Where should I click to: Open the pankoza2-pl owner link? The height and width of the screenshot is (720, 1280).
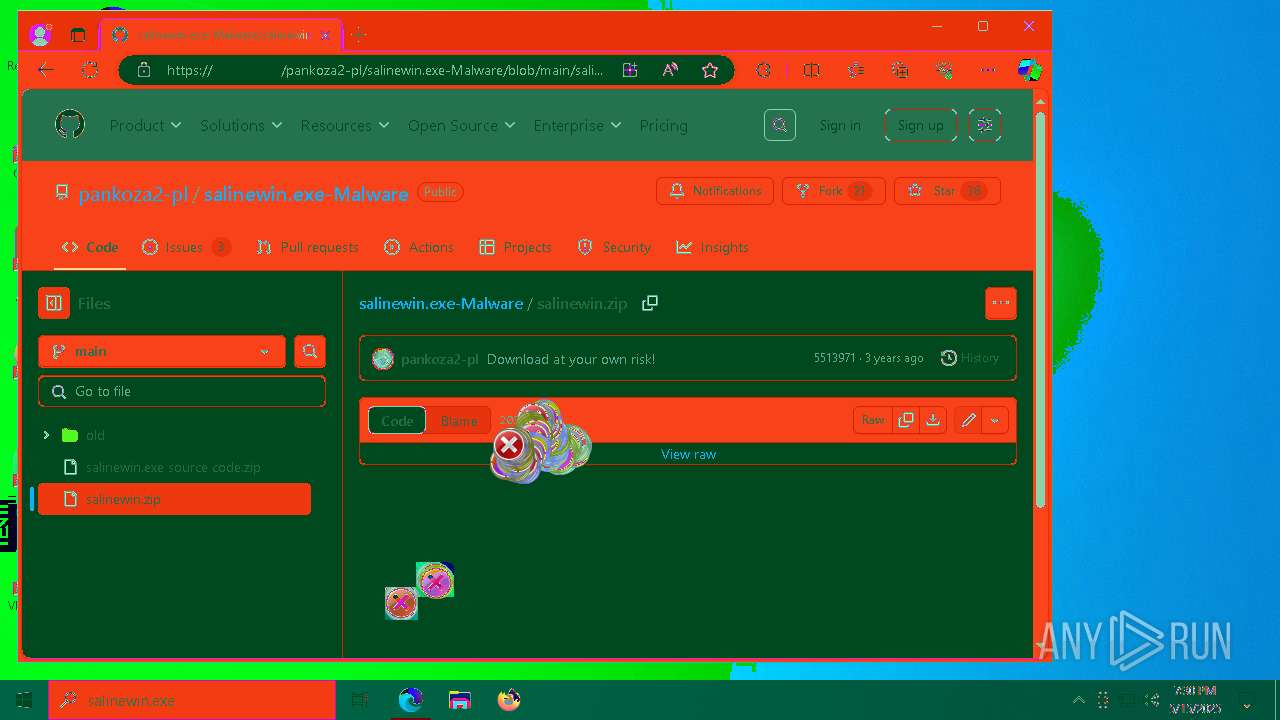[133, 194]
